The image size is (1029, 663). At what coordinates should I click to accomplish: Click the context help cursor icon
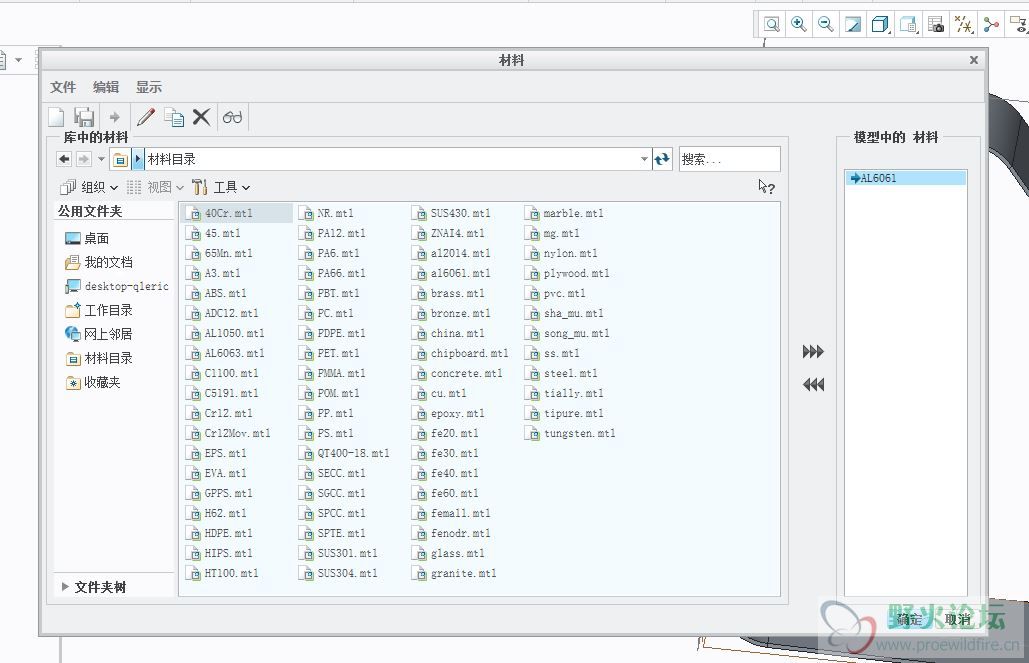pyautogui.click(x=766, y=187)
